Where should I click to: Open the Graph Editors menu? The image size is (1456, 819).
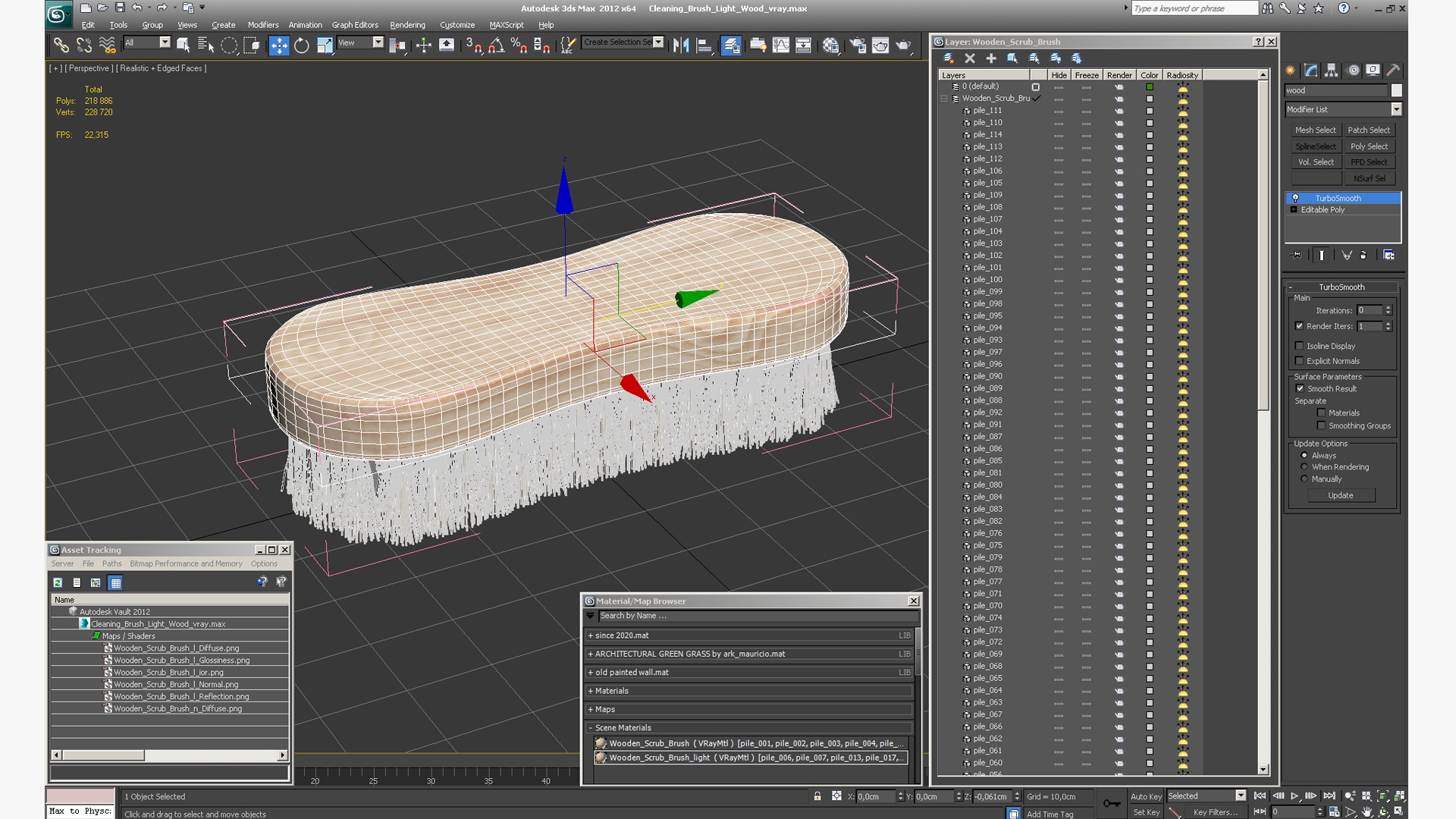pos(354,25)
